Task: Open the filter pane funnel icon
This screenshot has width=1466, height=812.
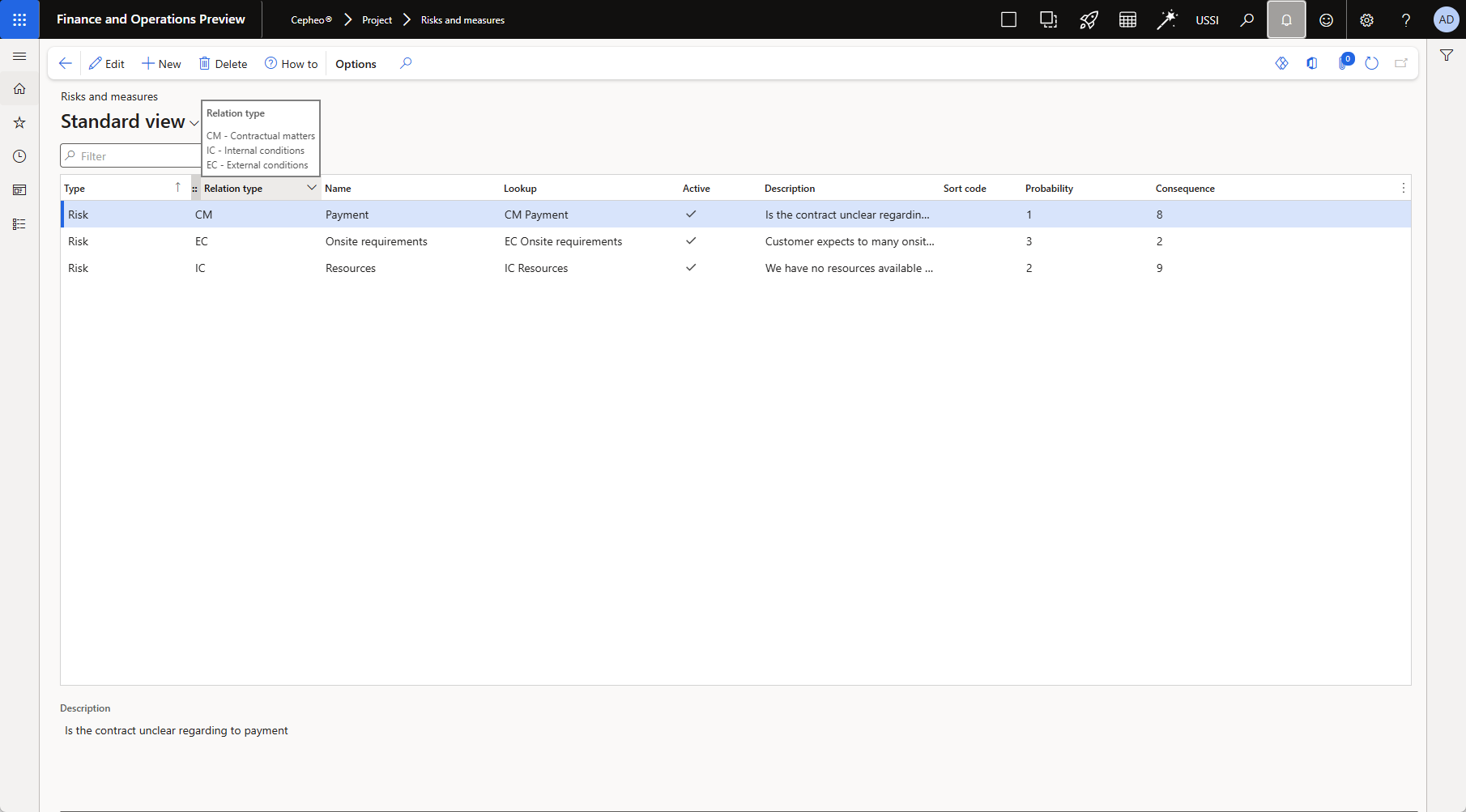Action: [x=1446, y=55]
